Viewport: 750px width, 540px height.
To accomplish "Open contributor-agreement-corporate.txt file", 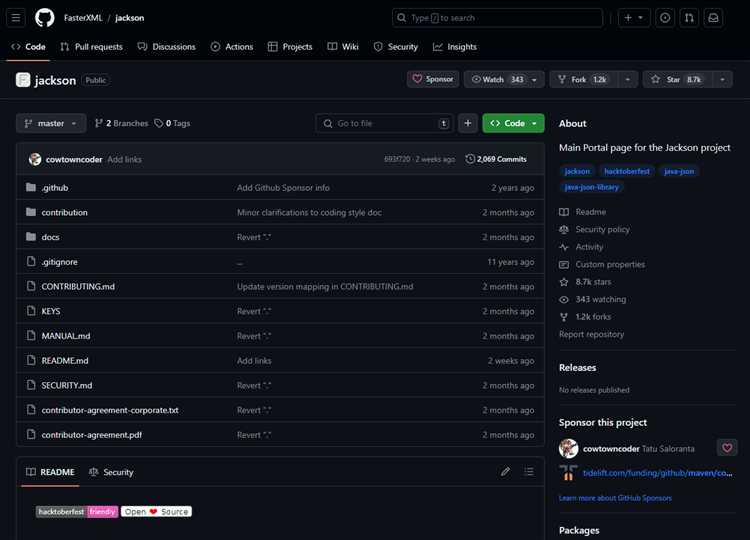I will coord(110,410).
